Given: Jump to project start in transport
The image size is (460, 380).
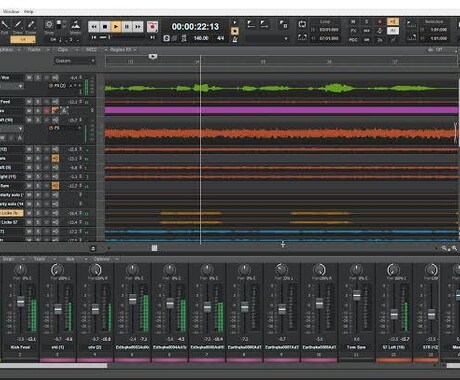Looking at the screenshot, I should click(x=94, y=38).
